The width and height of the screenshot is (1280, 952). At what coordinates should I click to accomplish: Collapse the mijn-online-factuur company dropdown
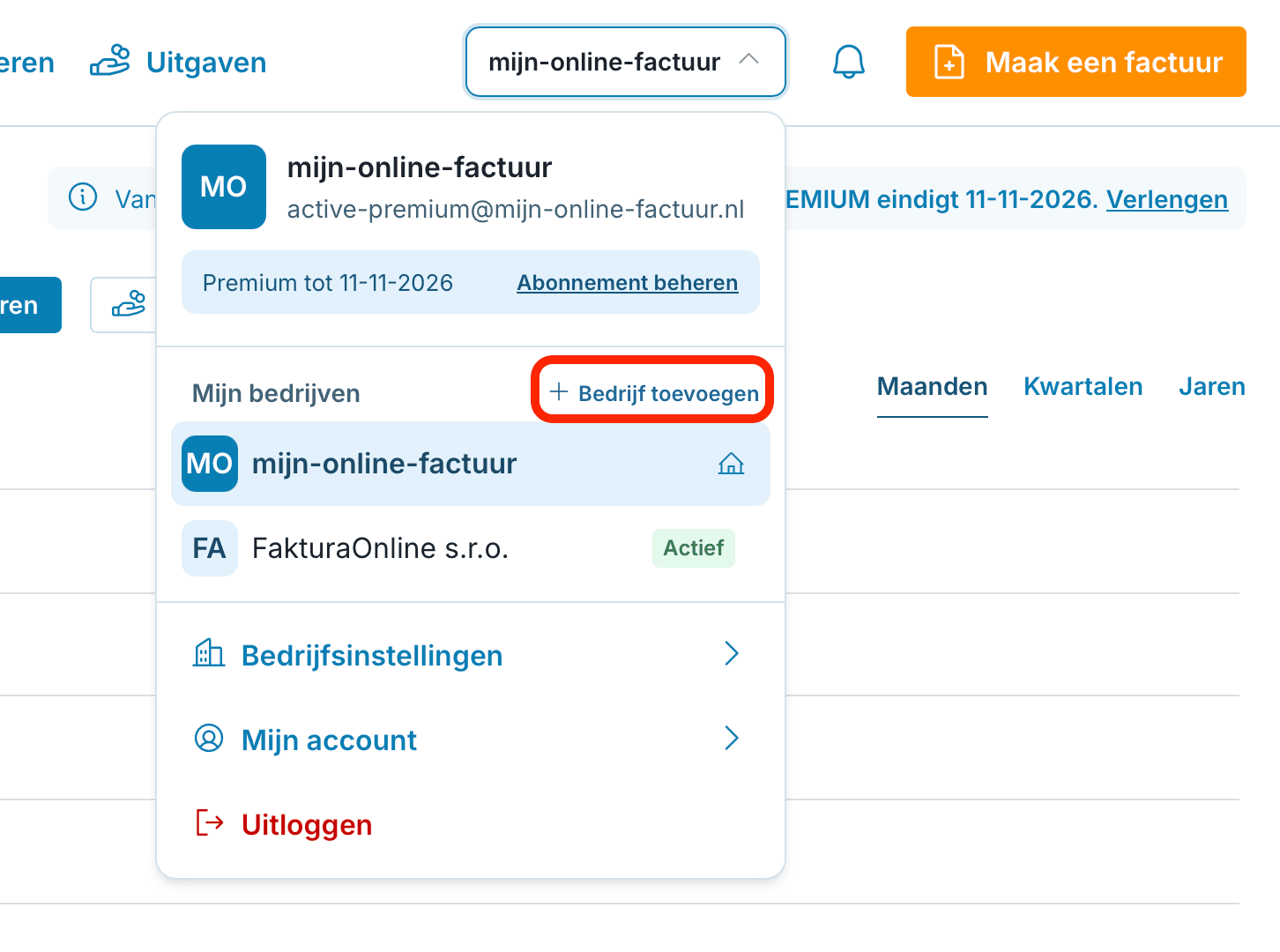[x=626, y=62]
